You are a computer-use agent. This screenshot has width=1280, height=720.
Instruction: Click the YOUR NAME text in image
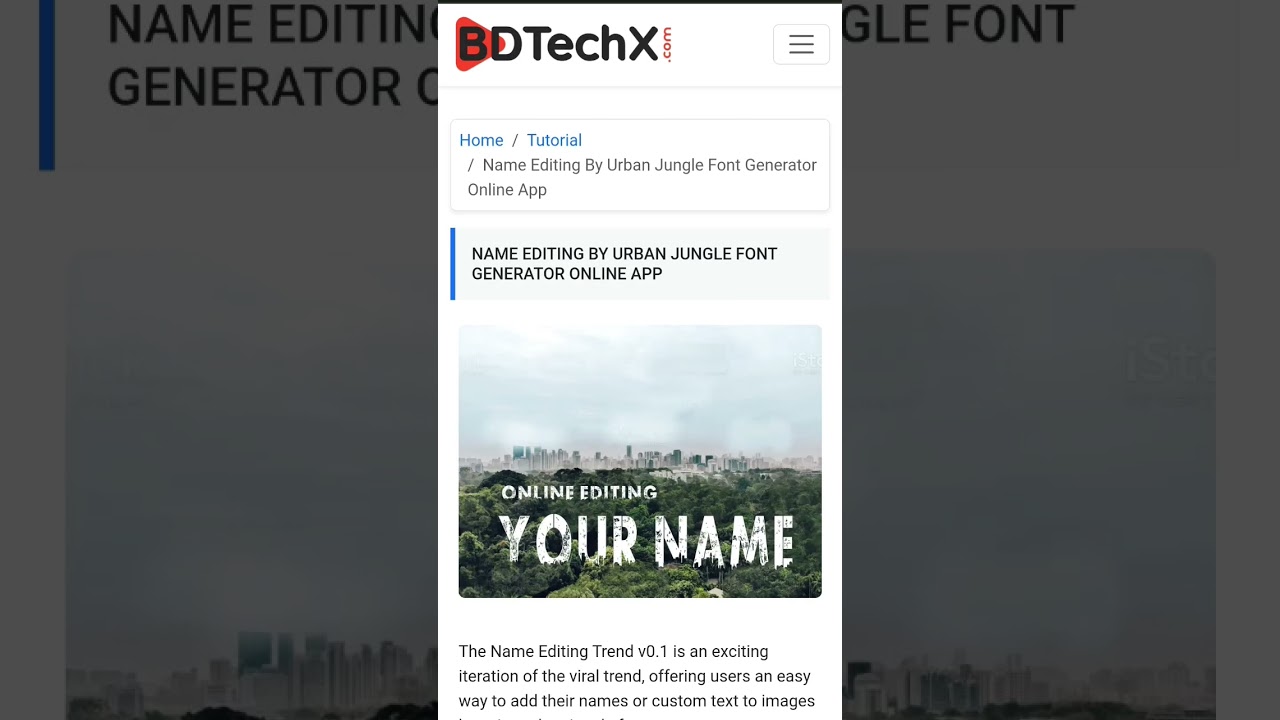647,541
